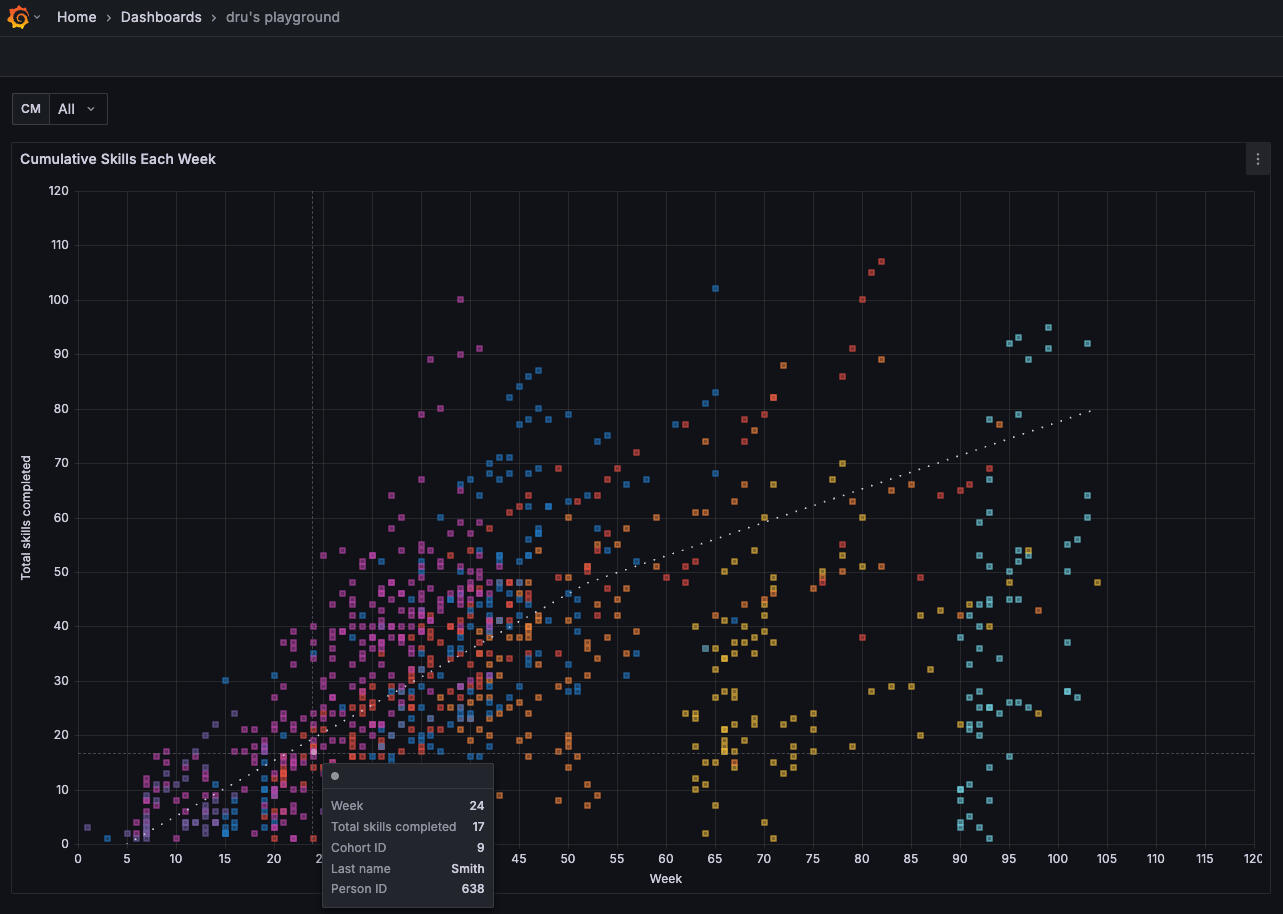Open the three-dot panel menu icon
The image size is (1283, 914).
click(x=1257, y=159)
